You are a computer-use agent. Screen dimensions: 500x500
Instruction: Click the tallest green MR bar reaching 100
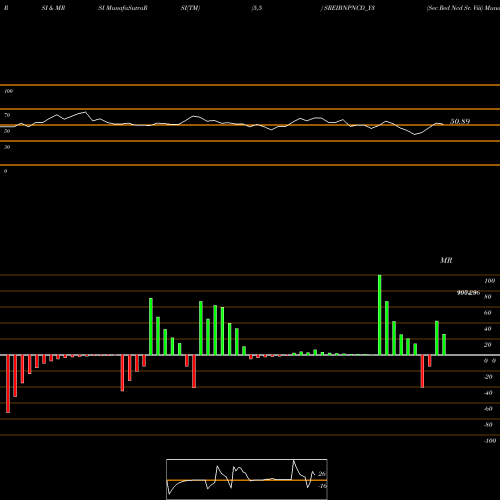pos(380,315)
